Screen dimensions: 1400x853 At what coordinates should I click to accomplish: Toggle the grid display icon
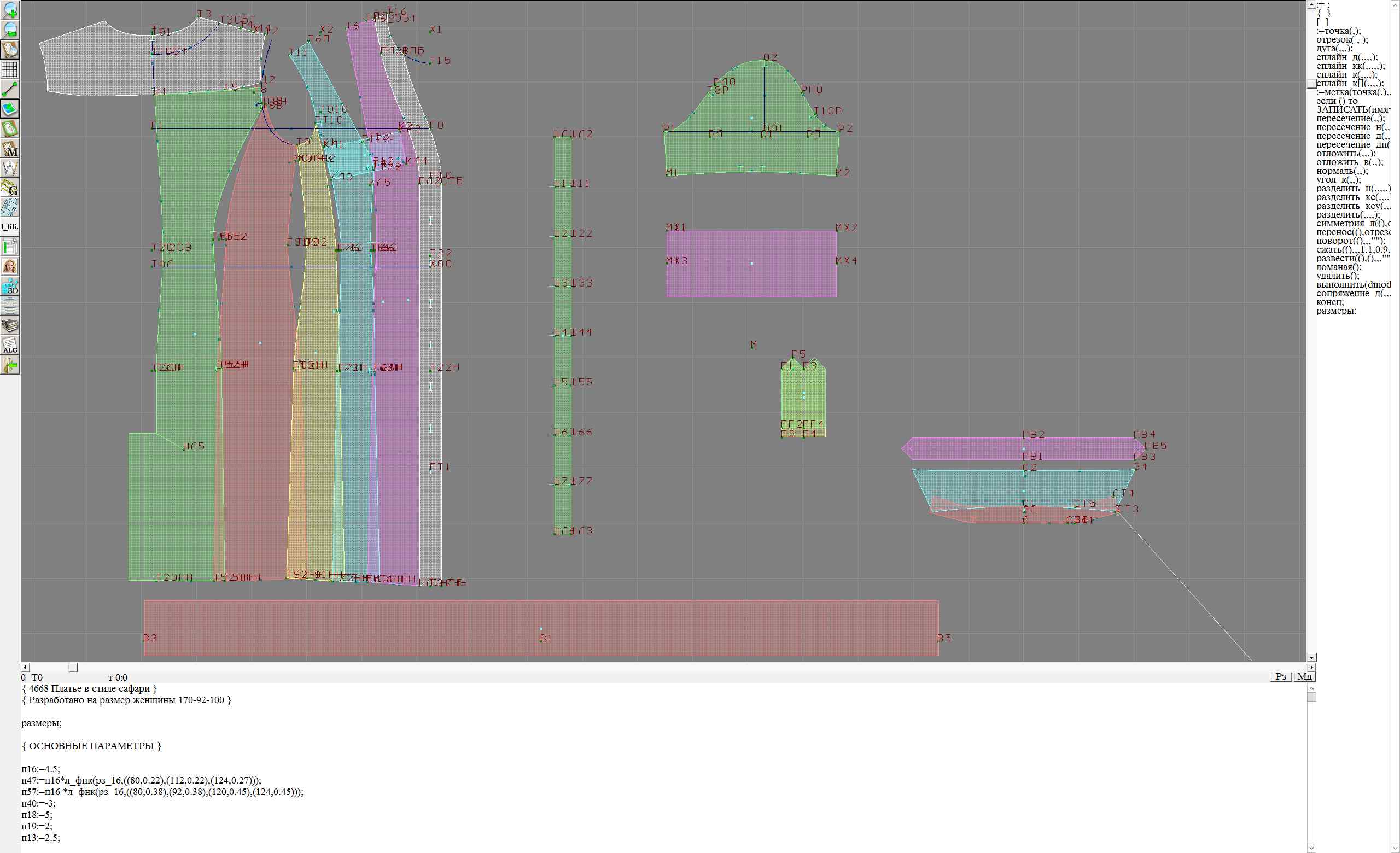pyautogui.click(x=10, y=69)
